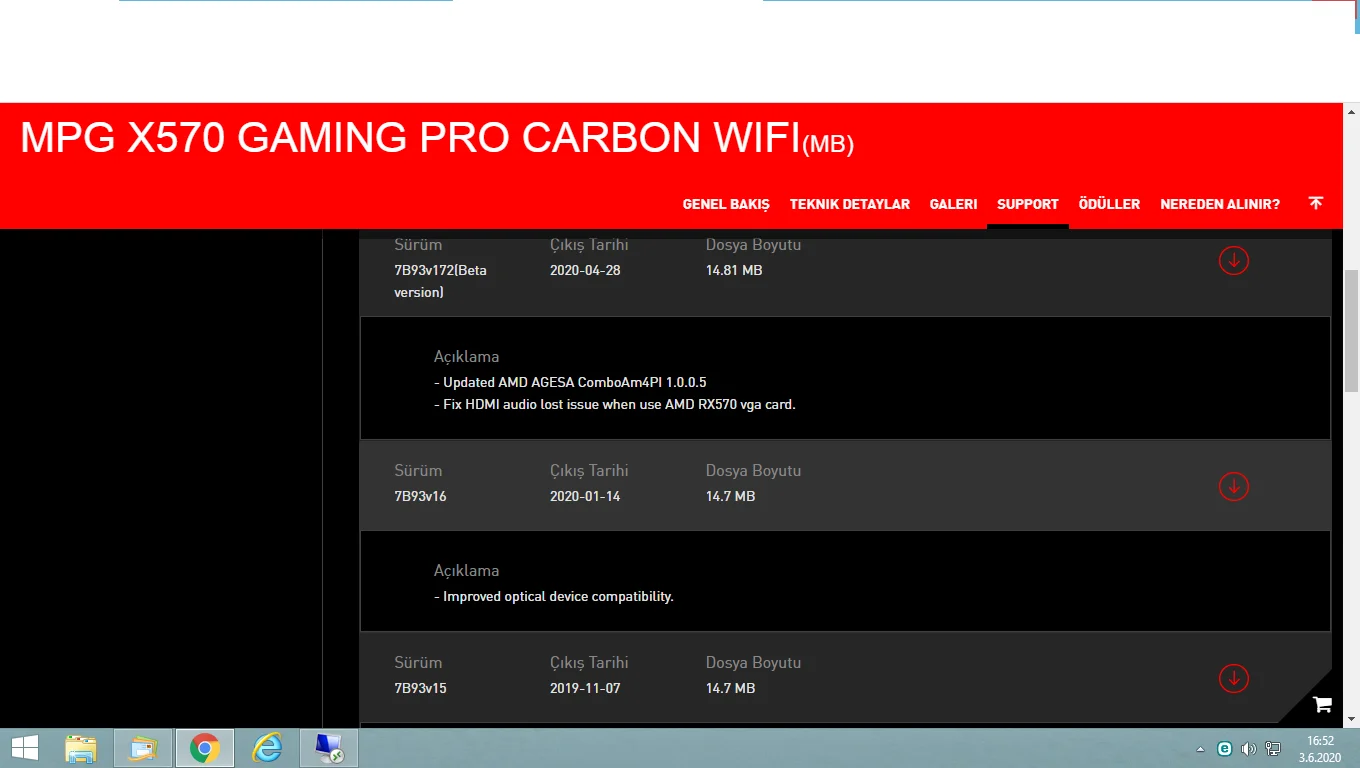Open Google Chrome from the taskbar
Screen dimensions: 1360x768
click(204, 748)
